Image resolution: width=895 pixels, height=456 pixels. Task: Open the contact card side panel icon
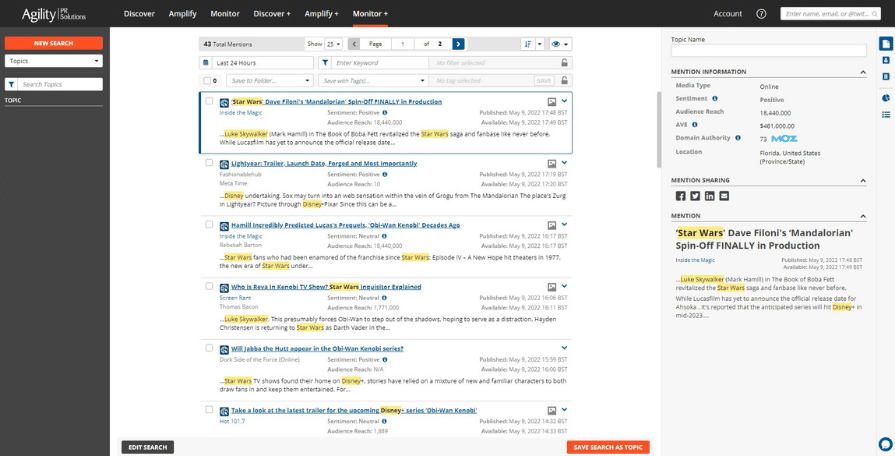pos(886,60)
